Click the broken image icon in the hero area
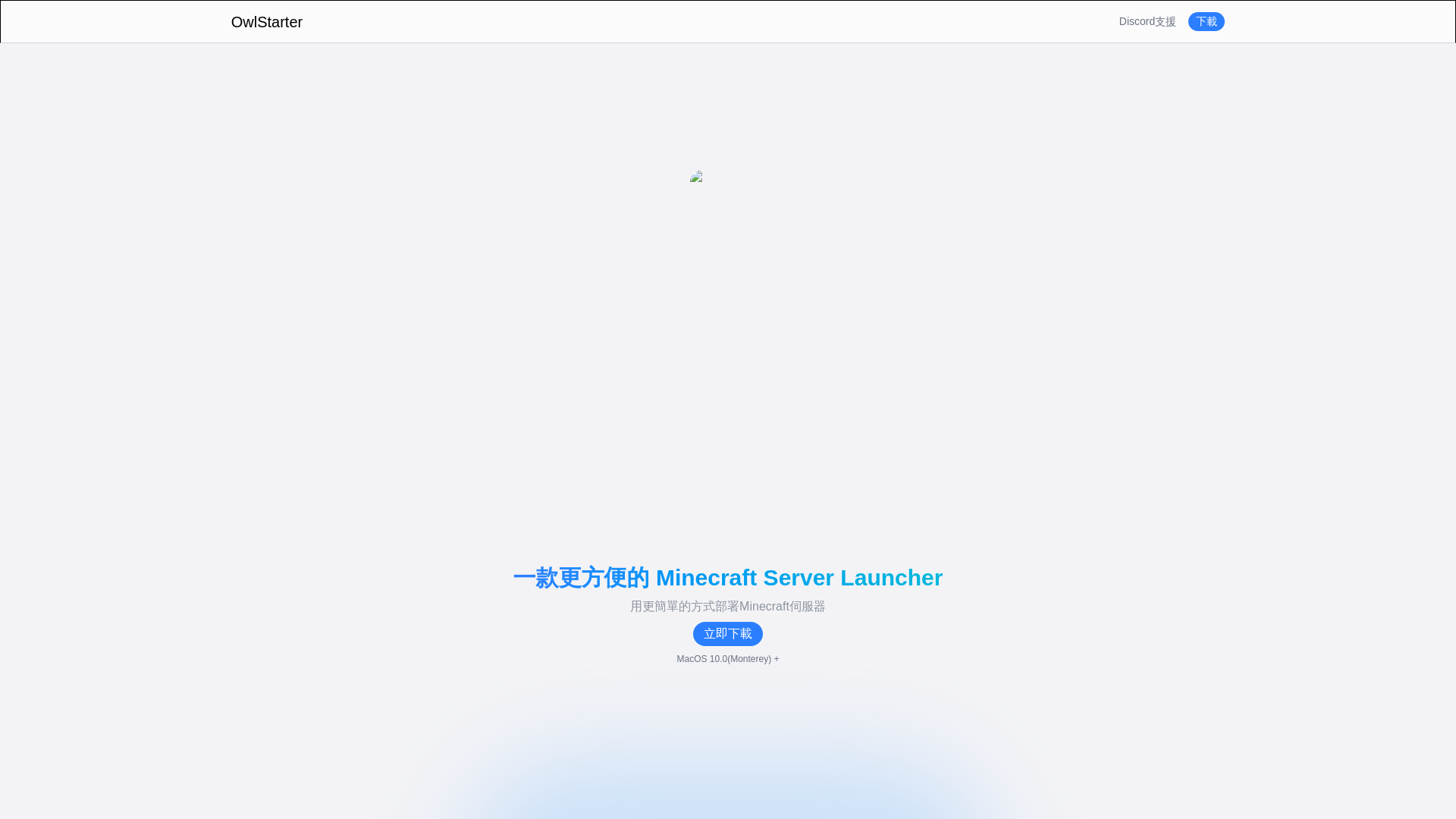The image size is (1456, 819). [x=696, y=177]
